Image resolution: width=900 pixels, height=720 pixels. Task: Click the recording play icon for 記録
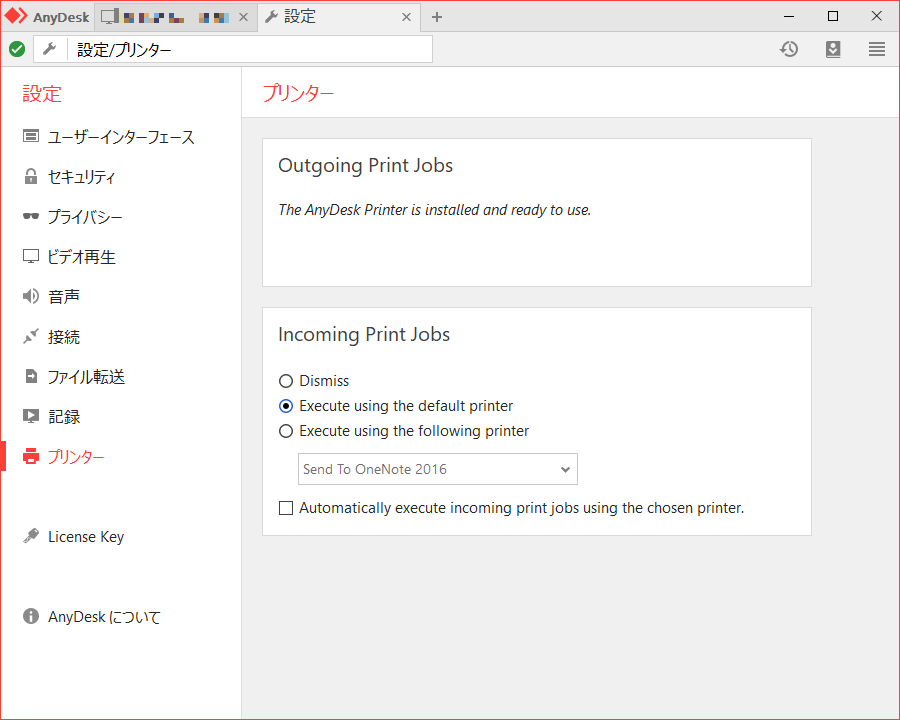point(31,416)
